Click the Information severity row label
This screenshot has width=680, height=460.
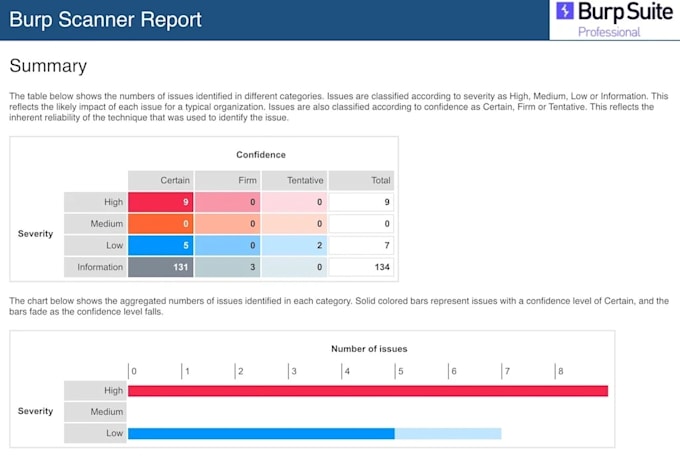pos(95,267)
